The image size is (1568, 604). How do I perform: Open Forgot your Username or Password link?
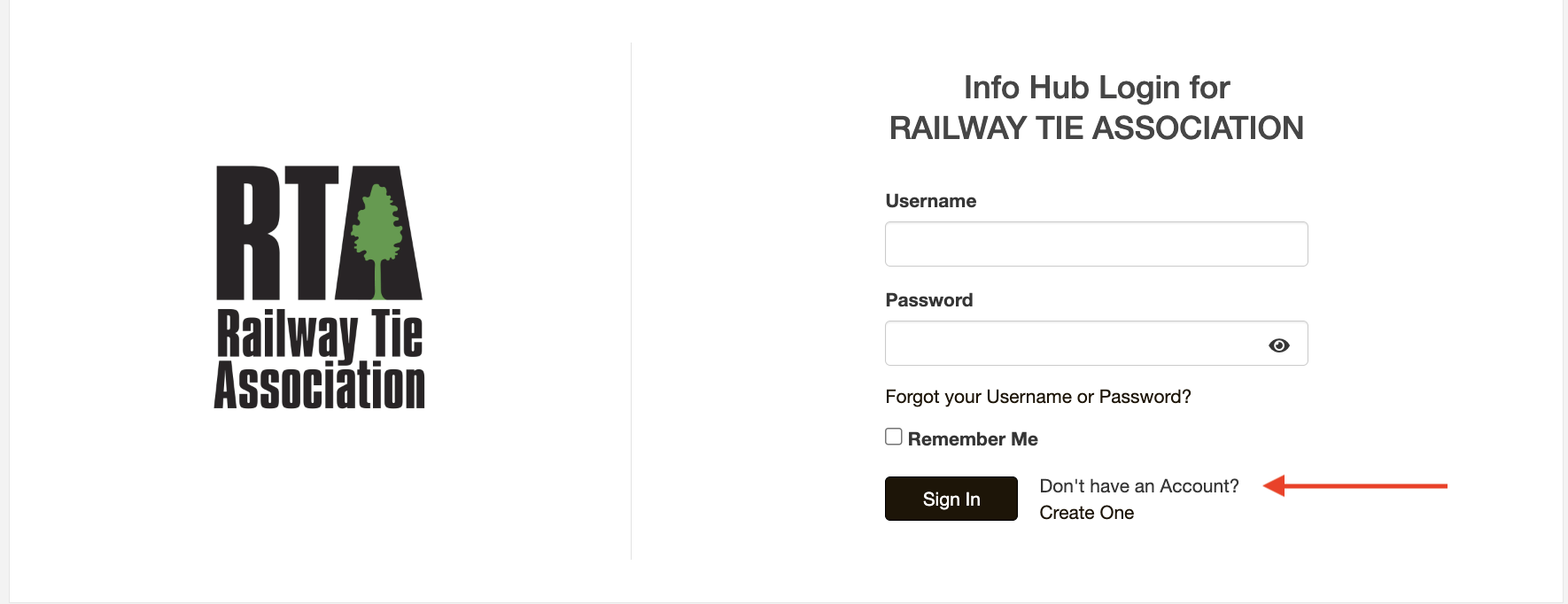pos(1038,397)
